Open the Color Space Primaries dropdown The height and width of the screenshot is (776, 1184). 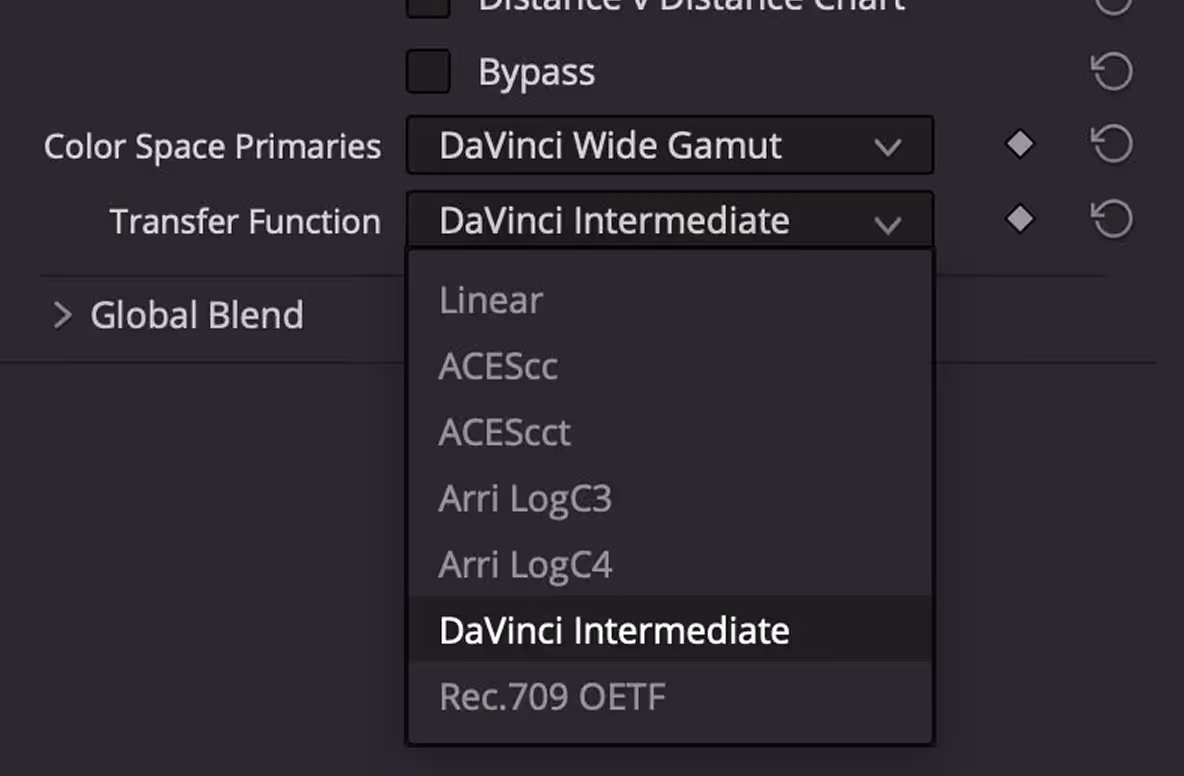(x=669, y=146)
